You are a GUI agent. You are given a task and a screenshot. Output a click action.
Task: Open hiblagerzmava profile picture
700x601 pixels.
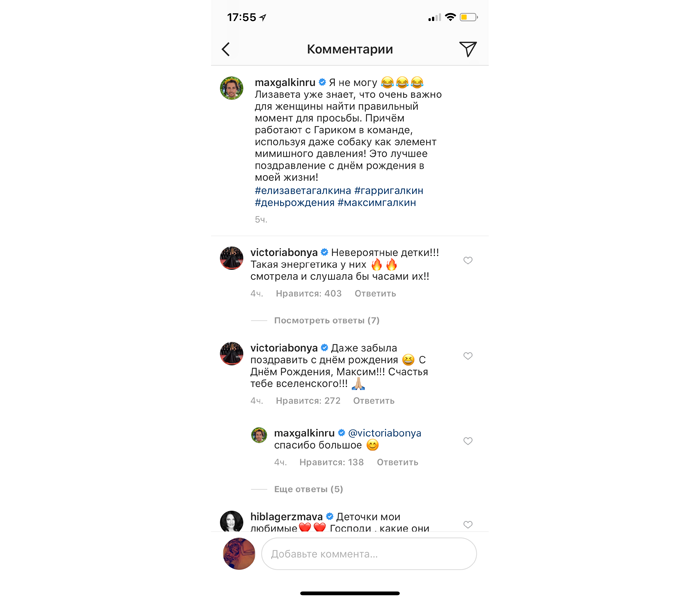coord(232,521)
